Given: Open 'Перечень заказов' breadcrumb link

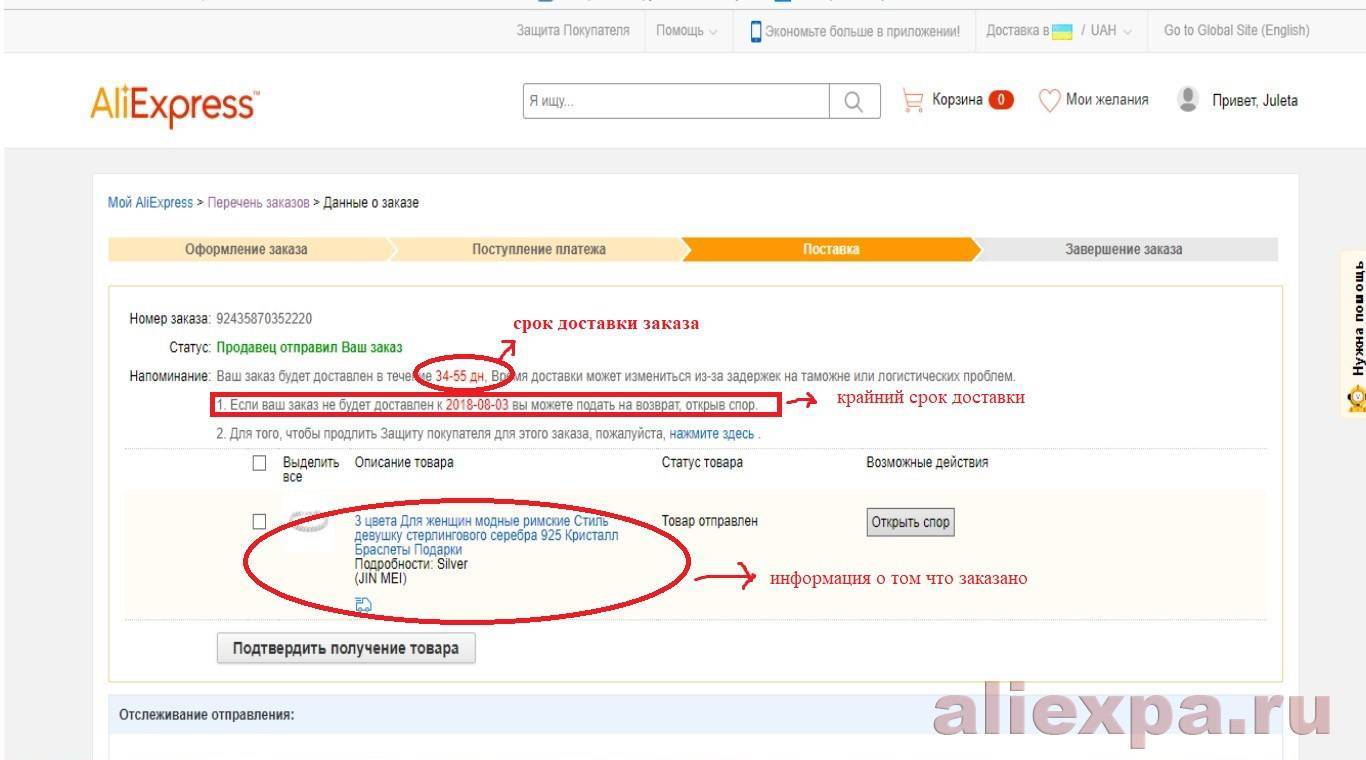Looking at the screenshot, I should point(258,203).
